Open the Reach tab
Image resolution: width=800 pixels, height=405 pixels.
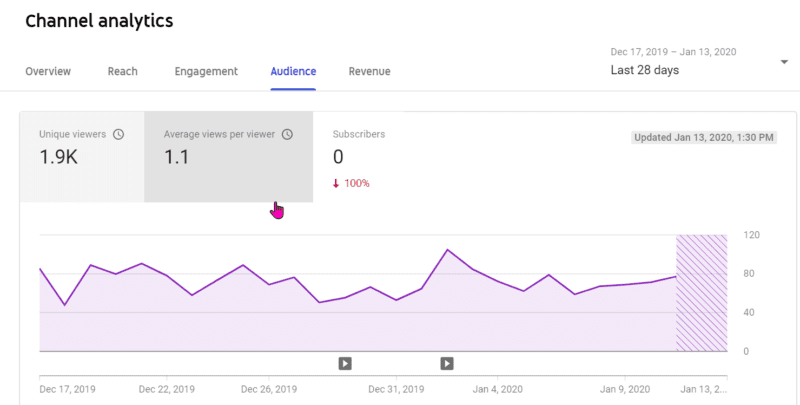[x=122, y=71]
